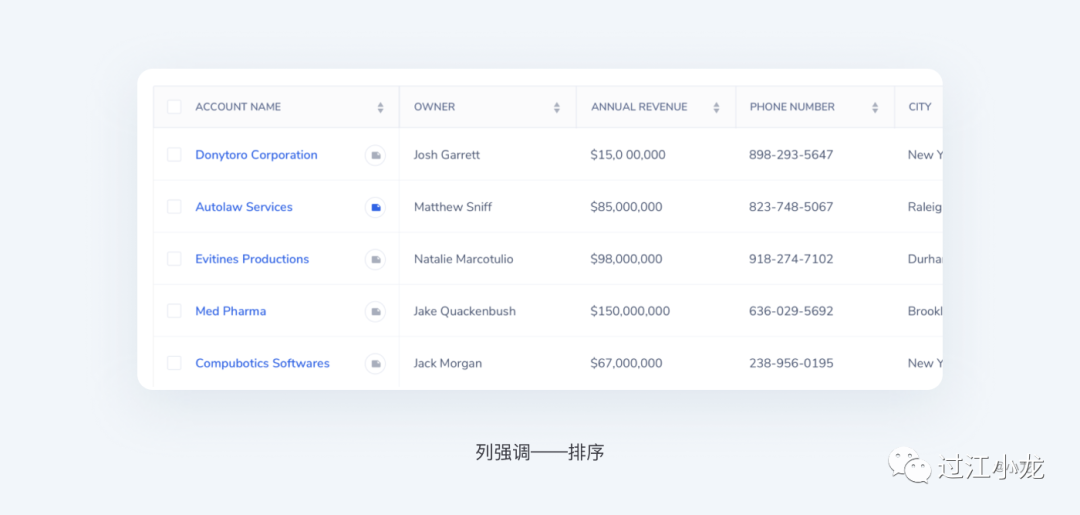Click blue folder icon beside Autolaw Services
Viewport: 1080px width, 515px height.
tap(375, 207)
